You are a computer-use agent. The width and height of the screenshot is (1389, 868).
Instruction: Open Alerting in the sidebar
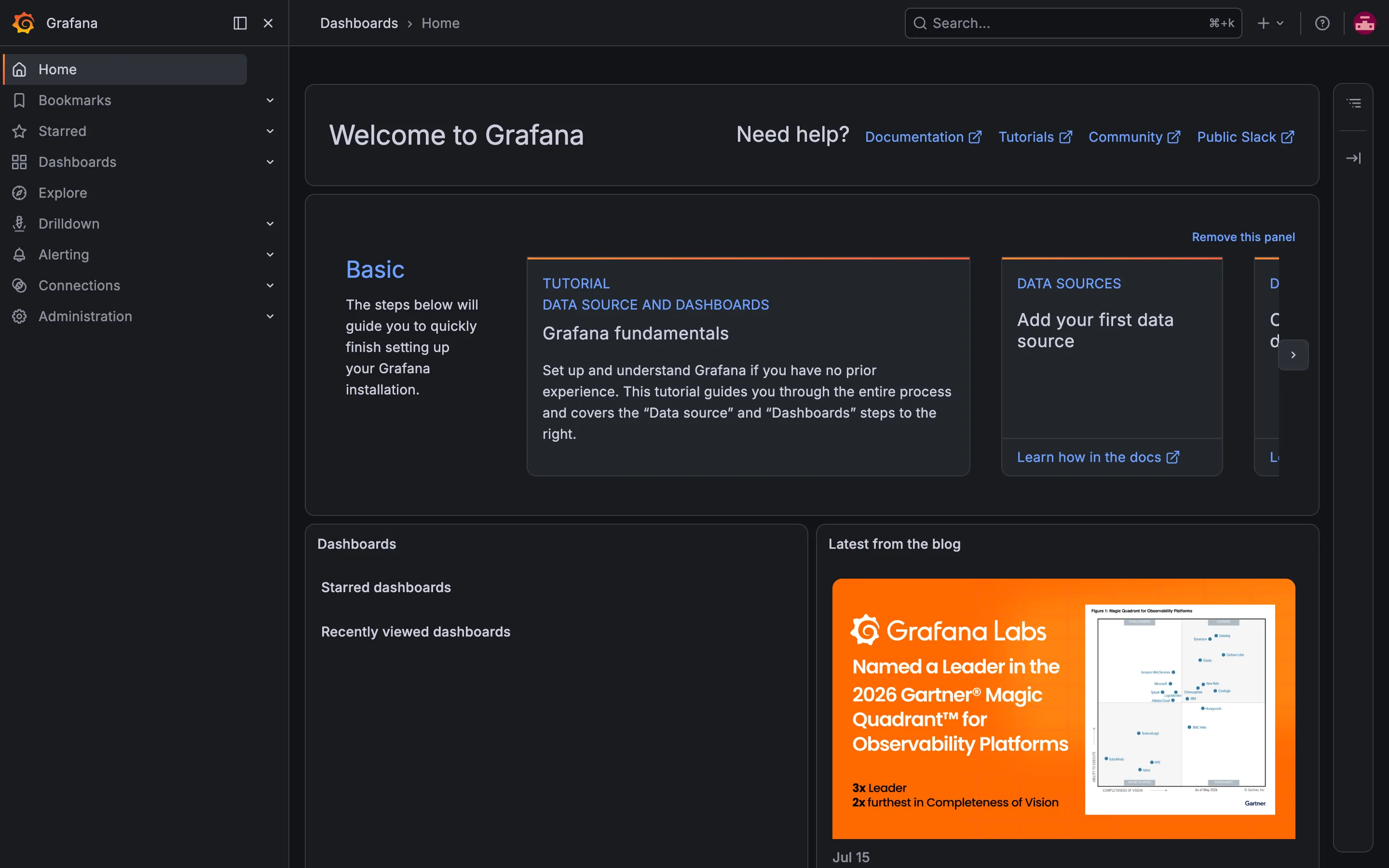click(64, 255)
